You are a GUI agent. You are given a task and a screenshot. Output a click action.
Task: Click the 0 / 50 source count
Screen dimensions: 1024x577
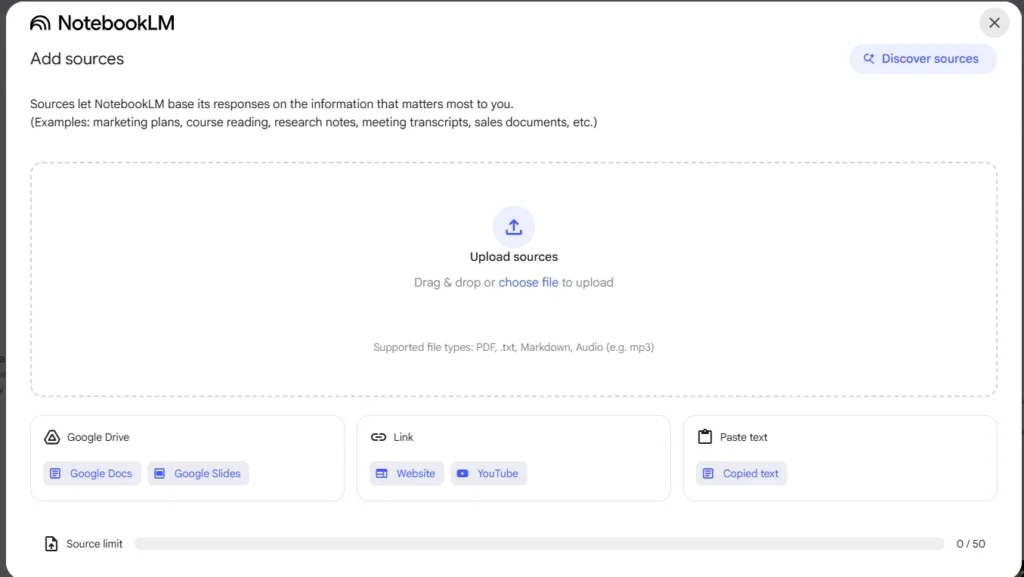[970, 544]
